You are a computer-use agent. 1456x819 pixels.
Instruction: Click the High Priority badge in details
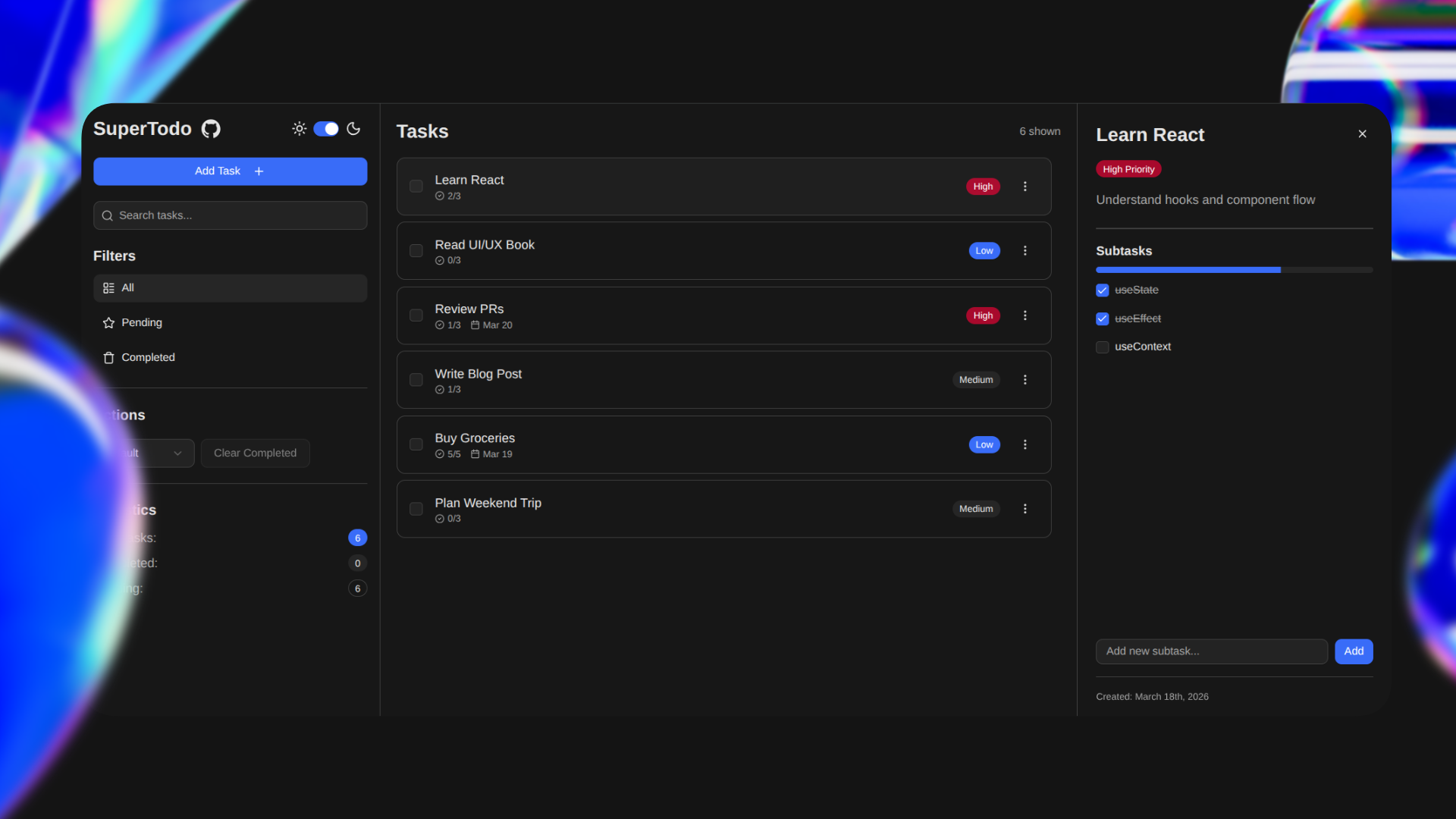(1128, 170)
